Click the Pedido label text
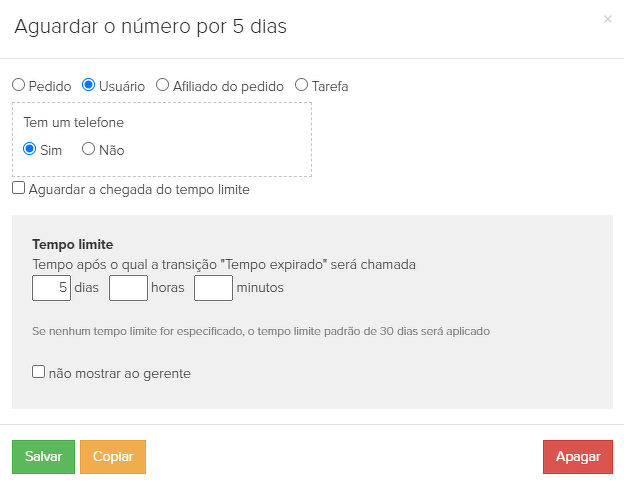 click(x=50, y=86)
